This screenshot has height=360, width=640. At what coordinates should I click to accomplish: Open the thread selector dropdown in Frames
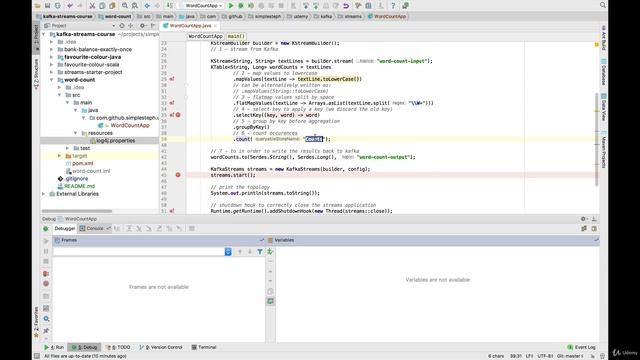(x=228, y=252)
